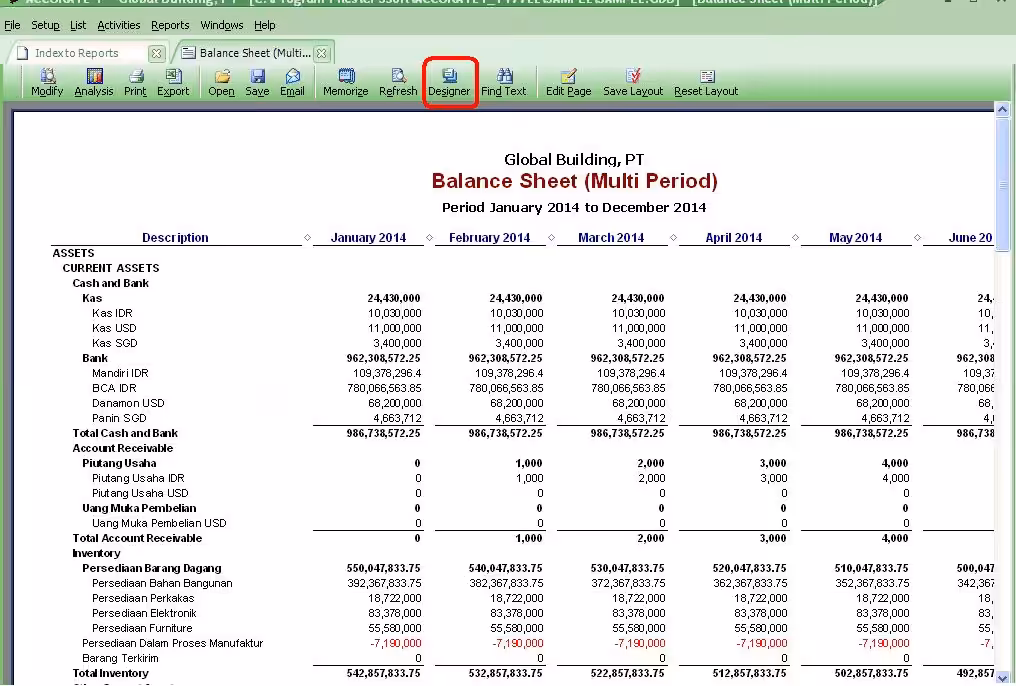Click the vertical scrollbar up arrow
This screenshot has height=686, width=1016.
(1002, 109)
